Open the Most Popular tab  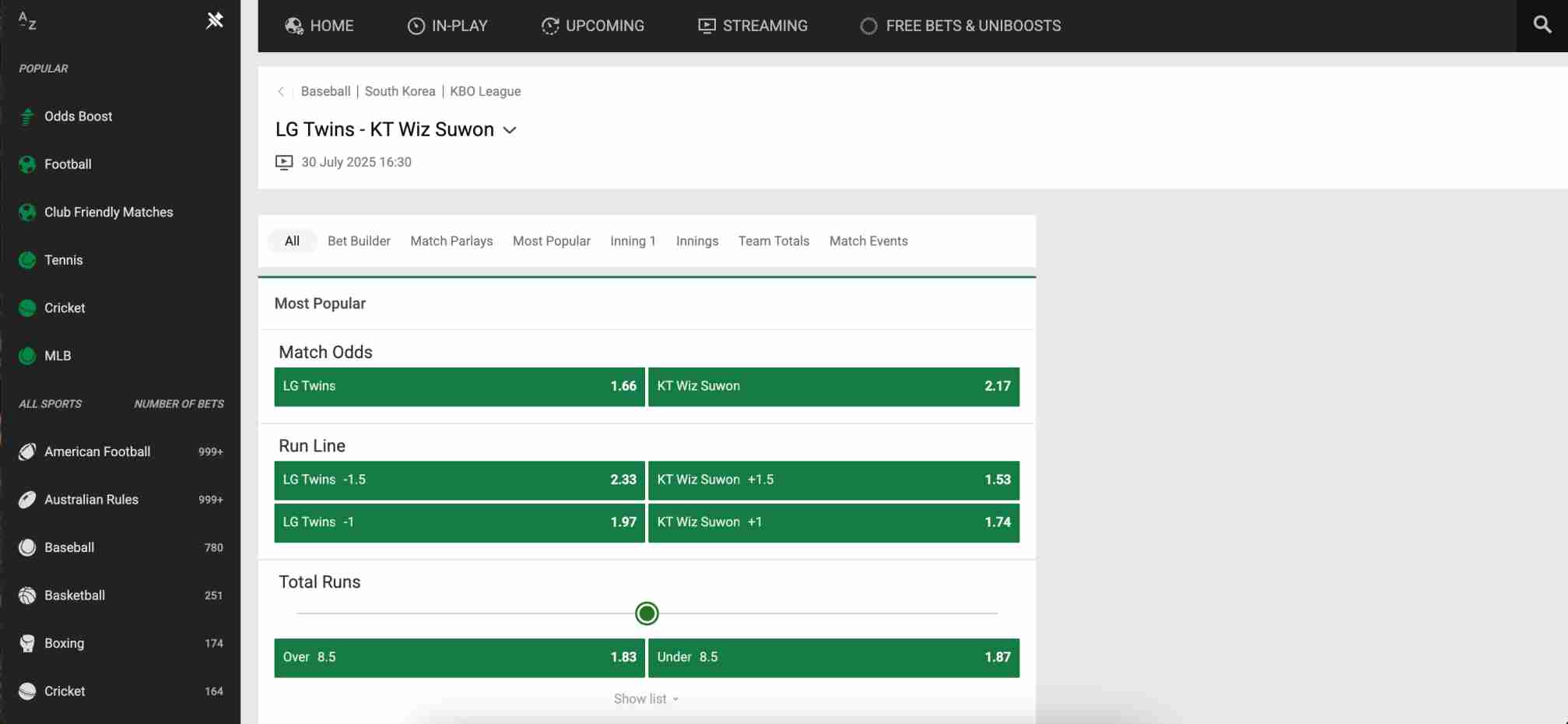(551, 241)
